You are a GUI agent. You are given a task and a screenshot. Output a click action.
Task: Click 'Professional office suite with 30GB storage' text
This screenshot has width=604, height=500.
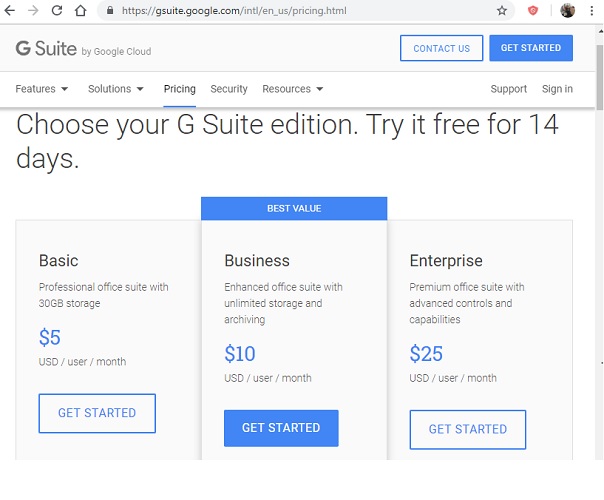coord(103,295)
